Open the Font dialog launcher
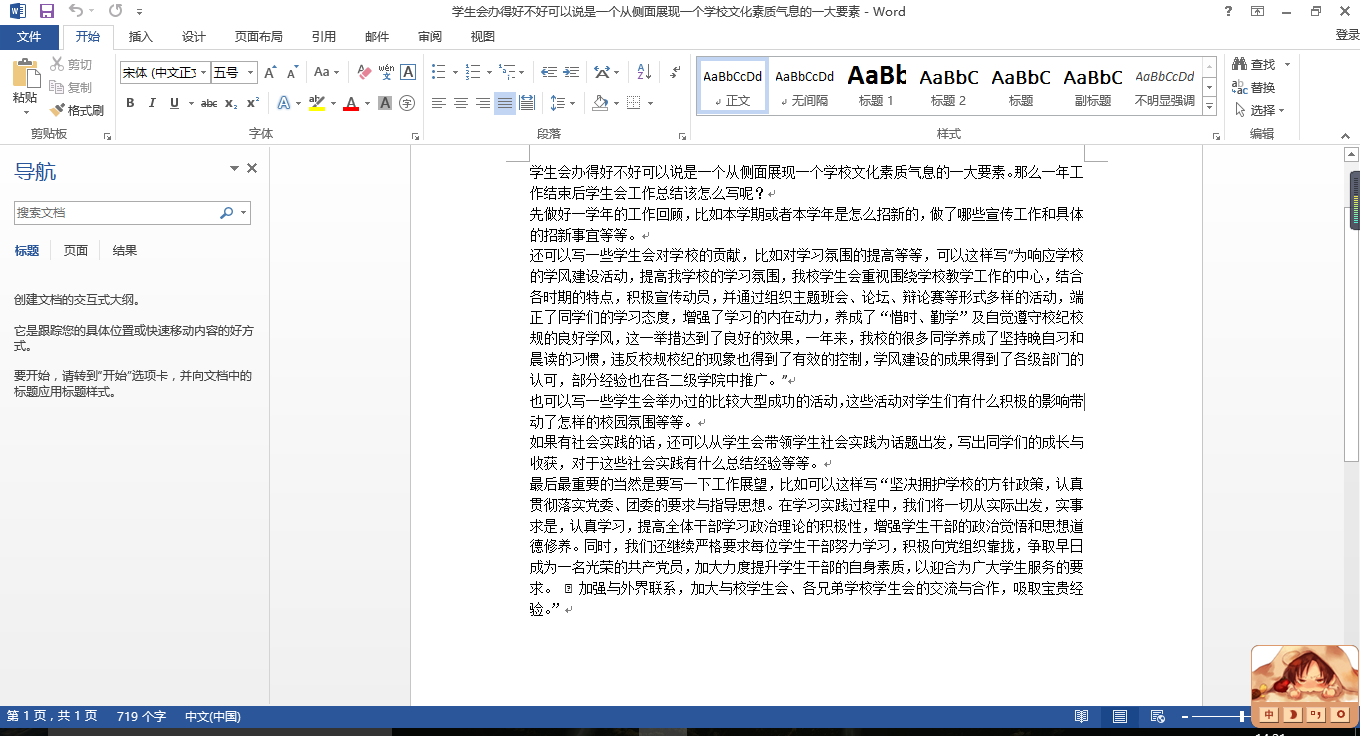 [415, 135]
